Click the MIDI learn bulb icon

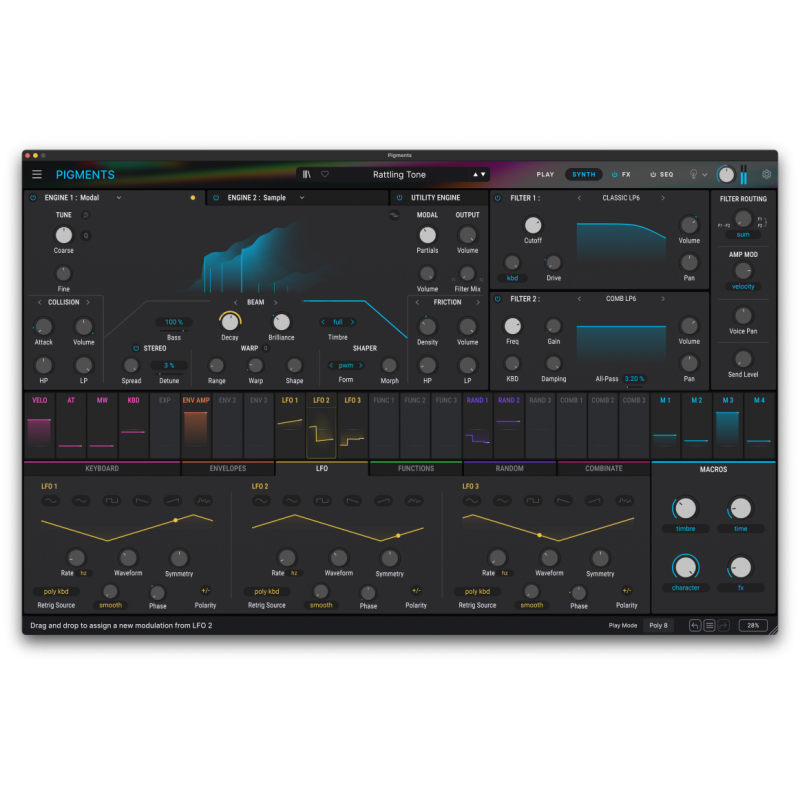(692, 174)
